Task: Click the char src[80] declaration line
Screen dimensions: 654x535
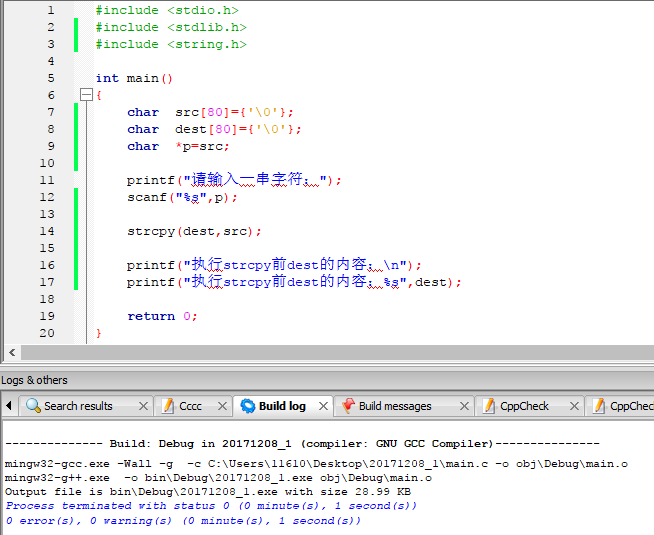Action: pyautogui.click(x=211, y=112)
